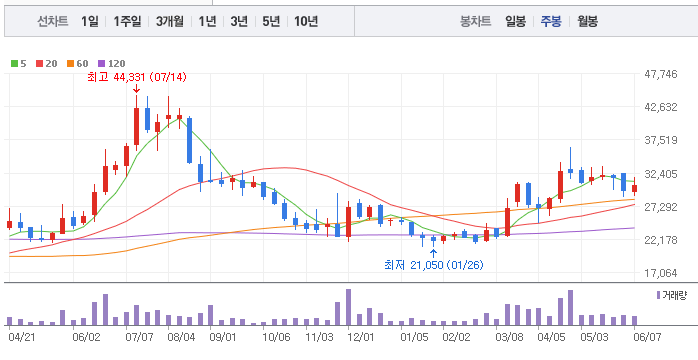Click the orange 60-period moving average legend

pyautogui.click(x=77, y=64)
